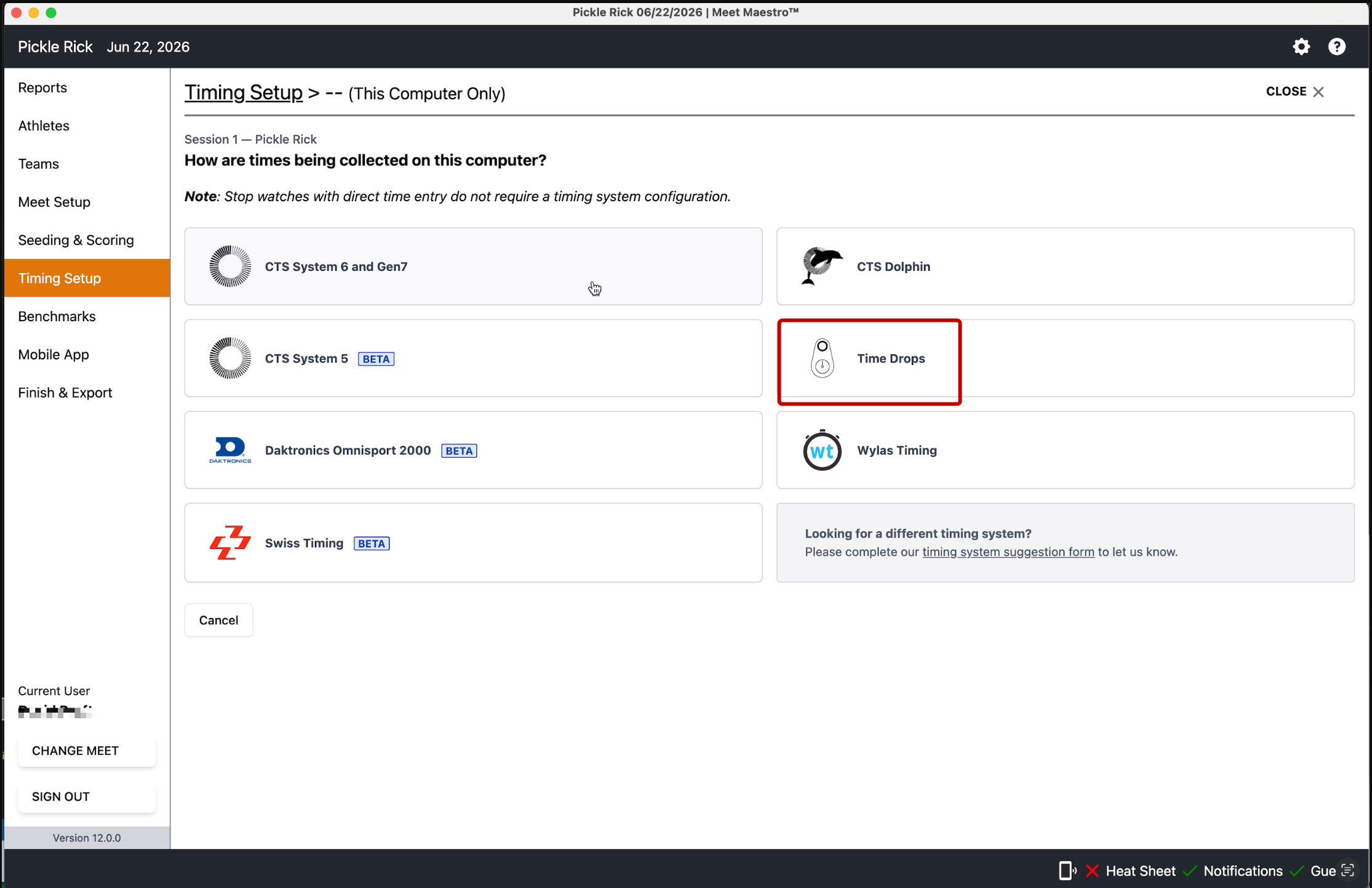This screenshot has height=888, width=1372.
Task: Click the SIGN OUT button
Action: click(x=87, y=797)
